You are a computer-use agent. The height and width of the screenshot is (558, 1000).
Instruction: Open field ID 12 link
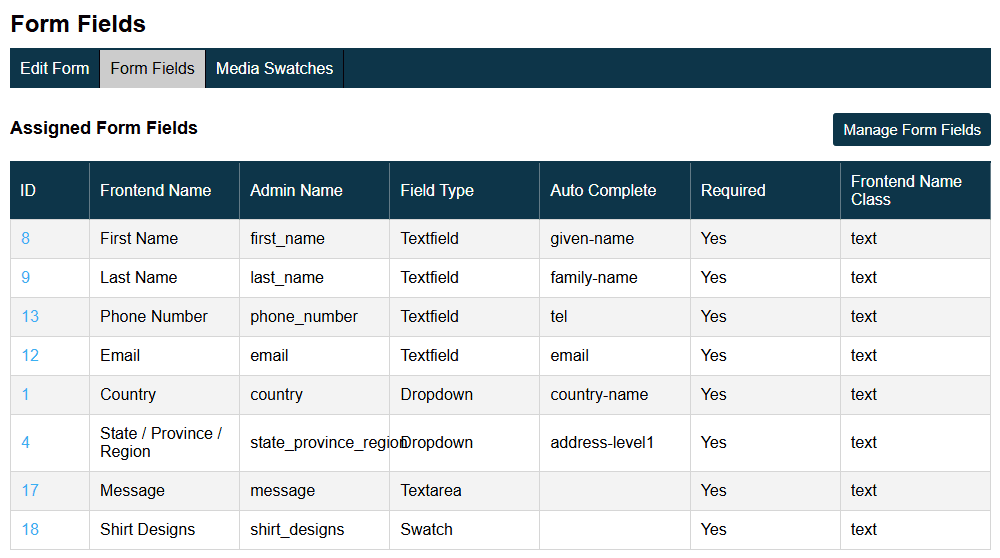point(30,355)
